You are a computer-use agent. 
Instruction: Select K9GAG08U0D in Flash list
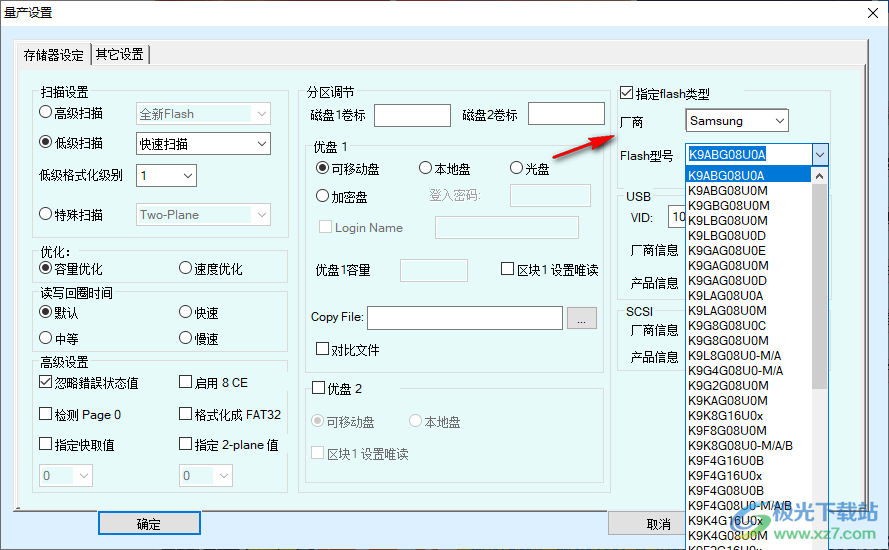coord(748,281)
